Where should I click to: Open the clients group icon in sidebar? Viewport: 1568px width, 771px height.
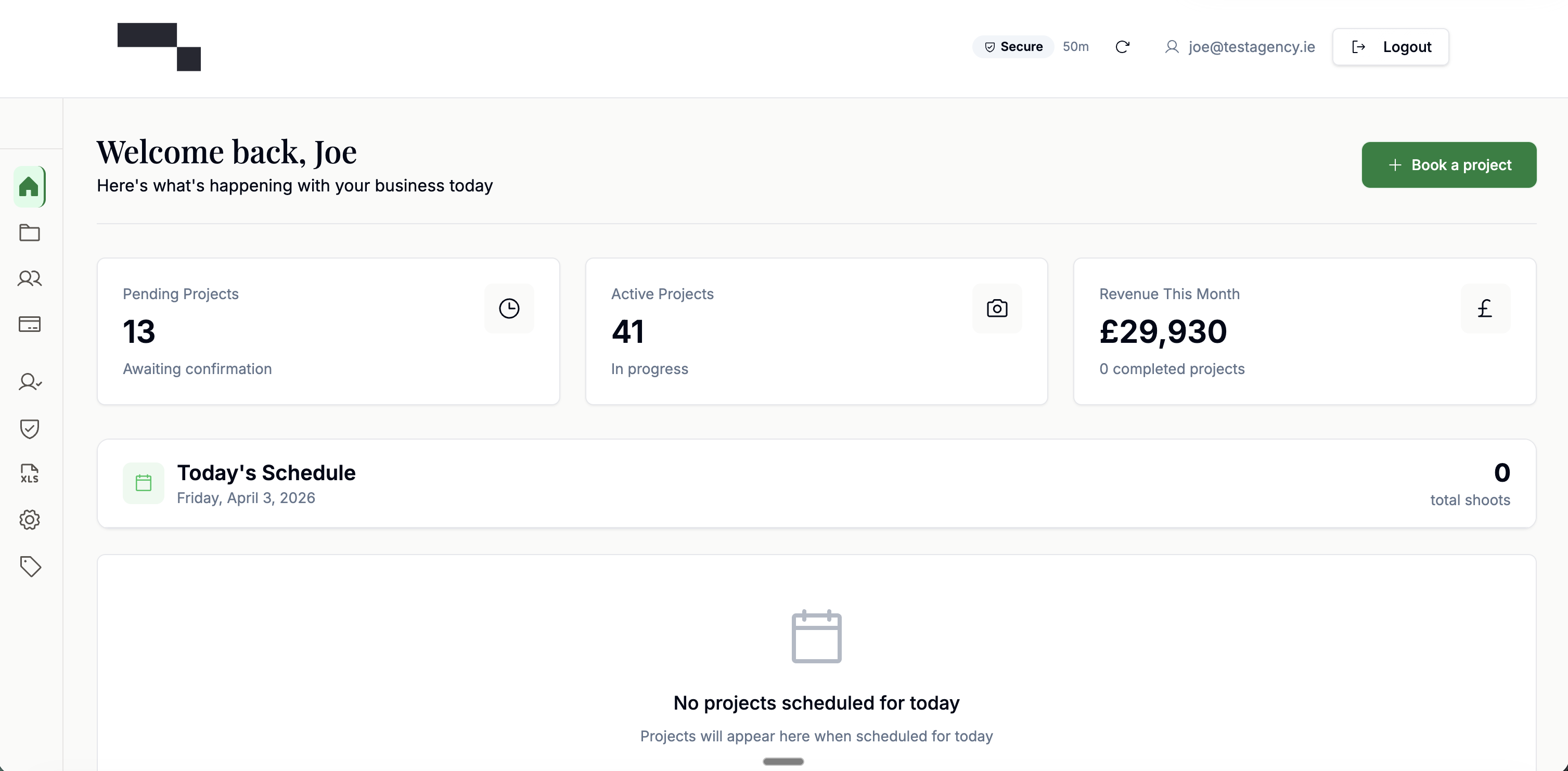(x=29, y=279)
